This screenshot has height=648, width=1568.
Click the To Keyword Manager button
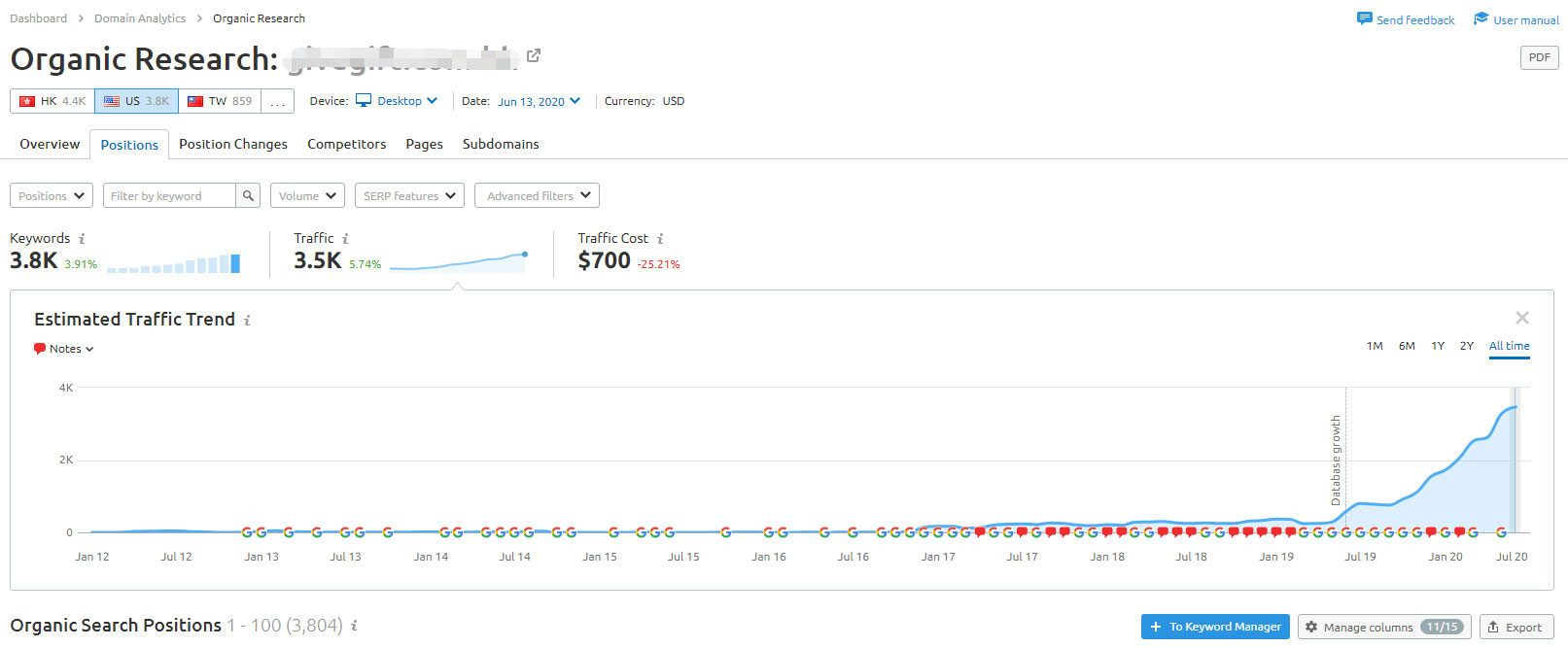pos(1215,627)
